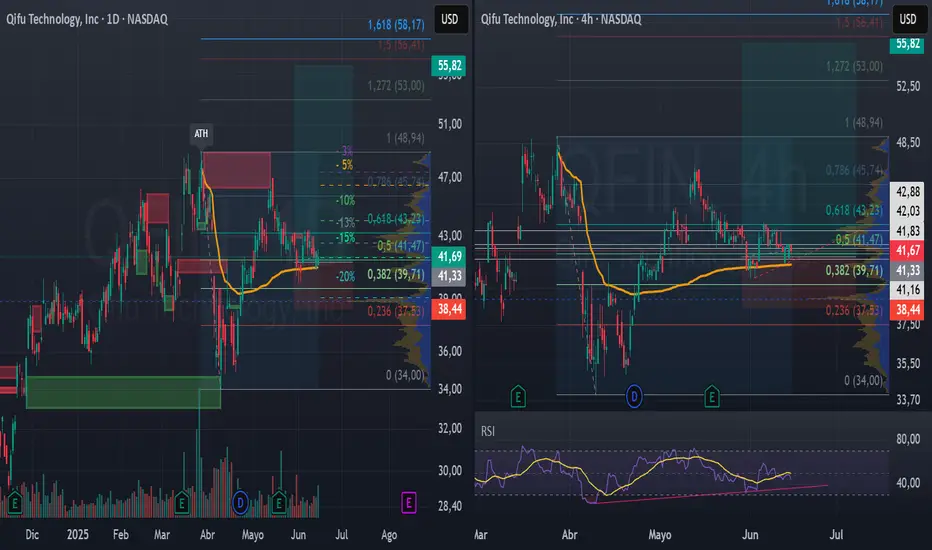The image size is (932, 550).
Task: Click the Qifu Technology 1D NASDAQ chart title
Action: pos(87,19)
